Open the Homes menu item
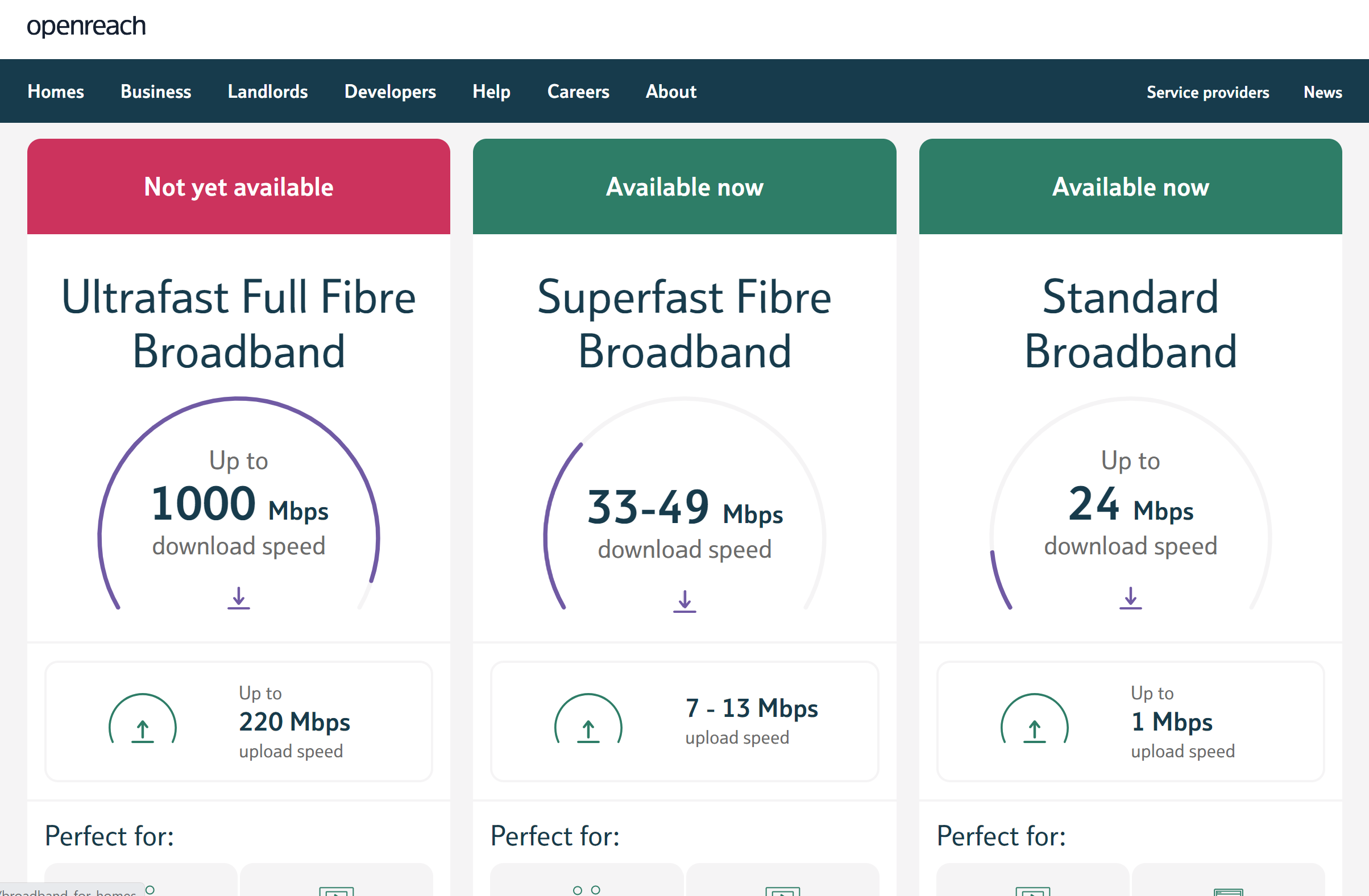The width and height of the screenshot is (1369, 896). [x=56, y=92]
